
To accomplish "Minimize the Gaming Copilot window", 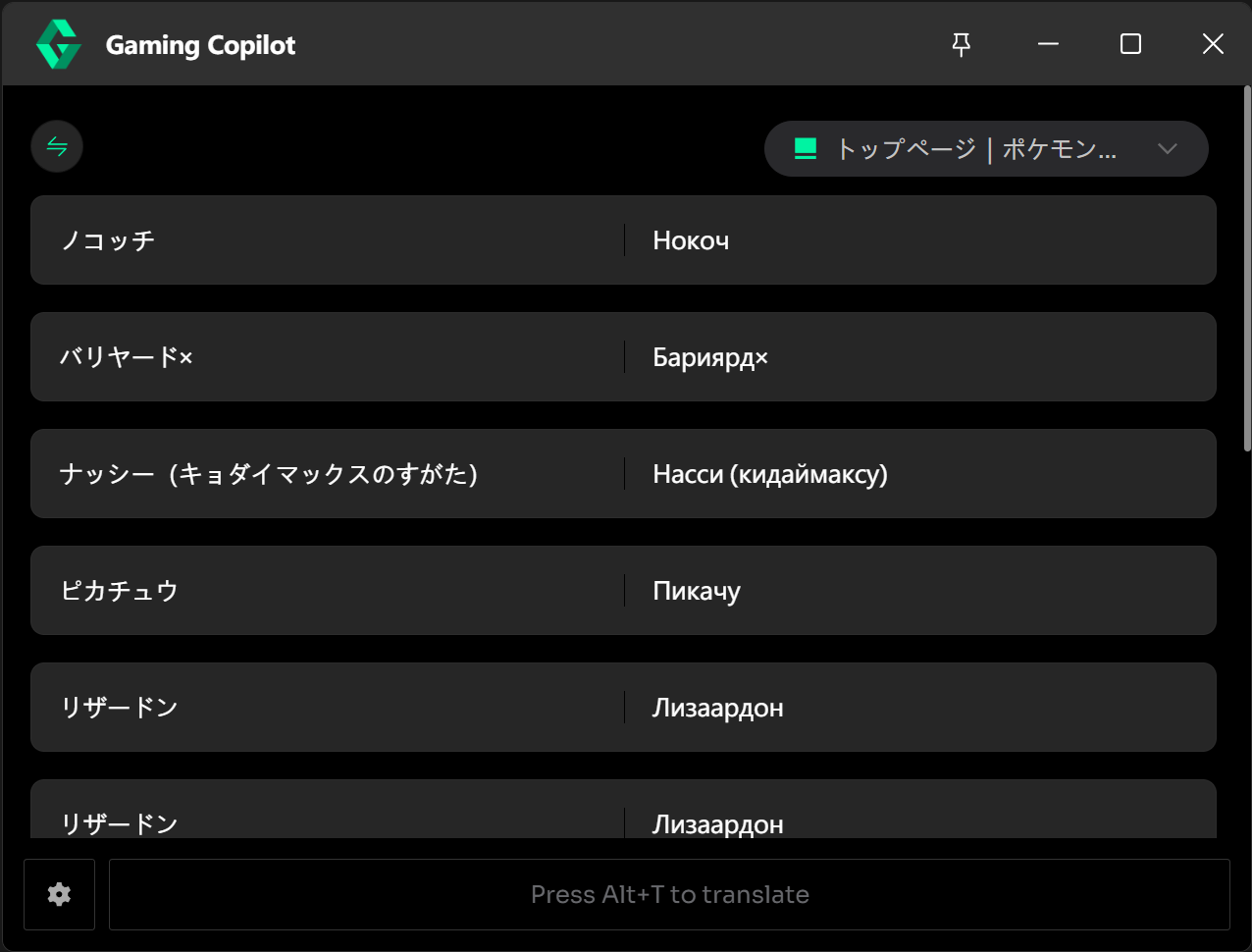I will tap(1048, 44).
